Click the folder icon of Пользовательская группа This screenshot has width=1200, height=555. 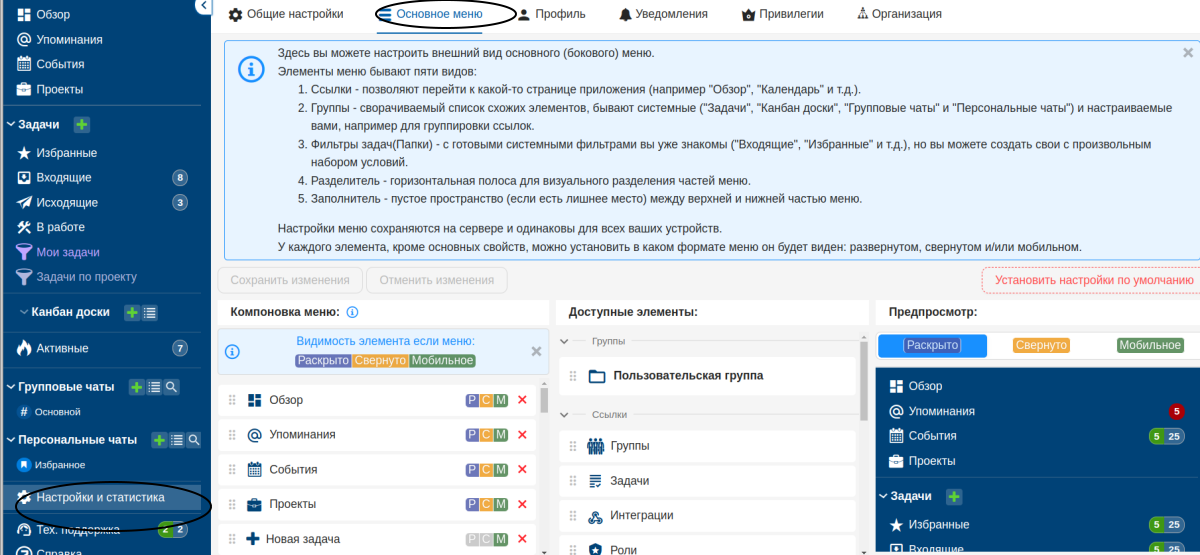tap(598, 376)
